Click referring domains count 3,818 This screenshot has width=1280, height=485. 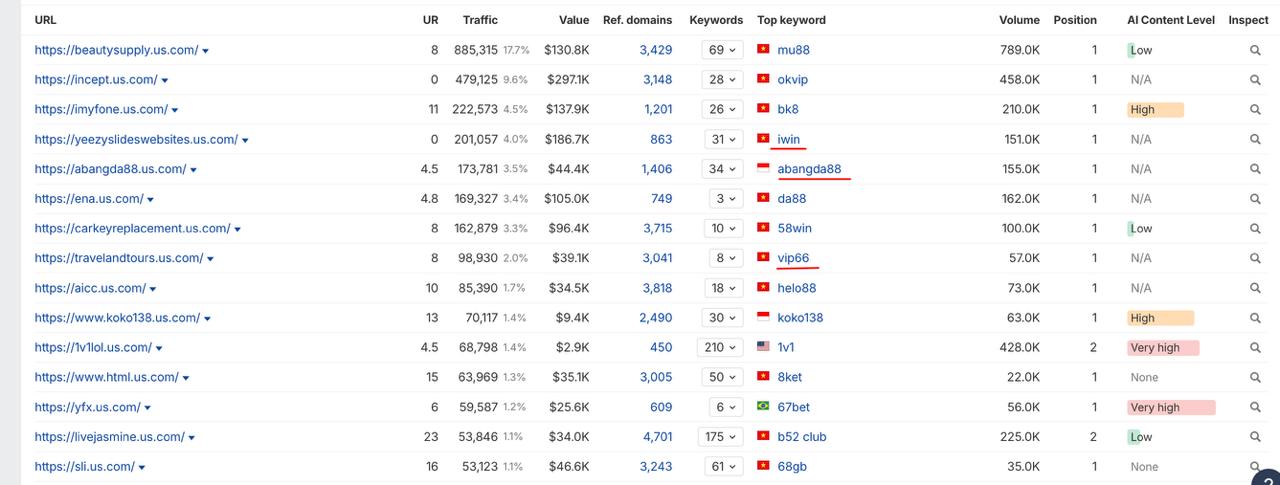click(656, 288)
